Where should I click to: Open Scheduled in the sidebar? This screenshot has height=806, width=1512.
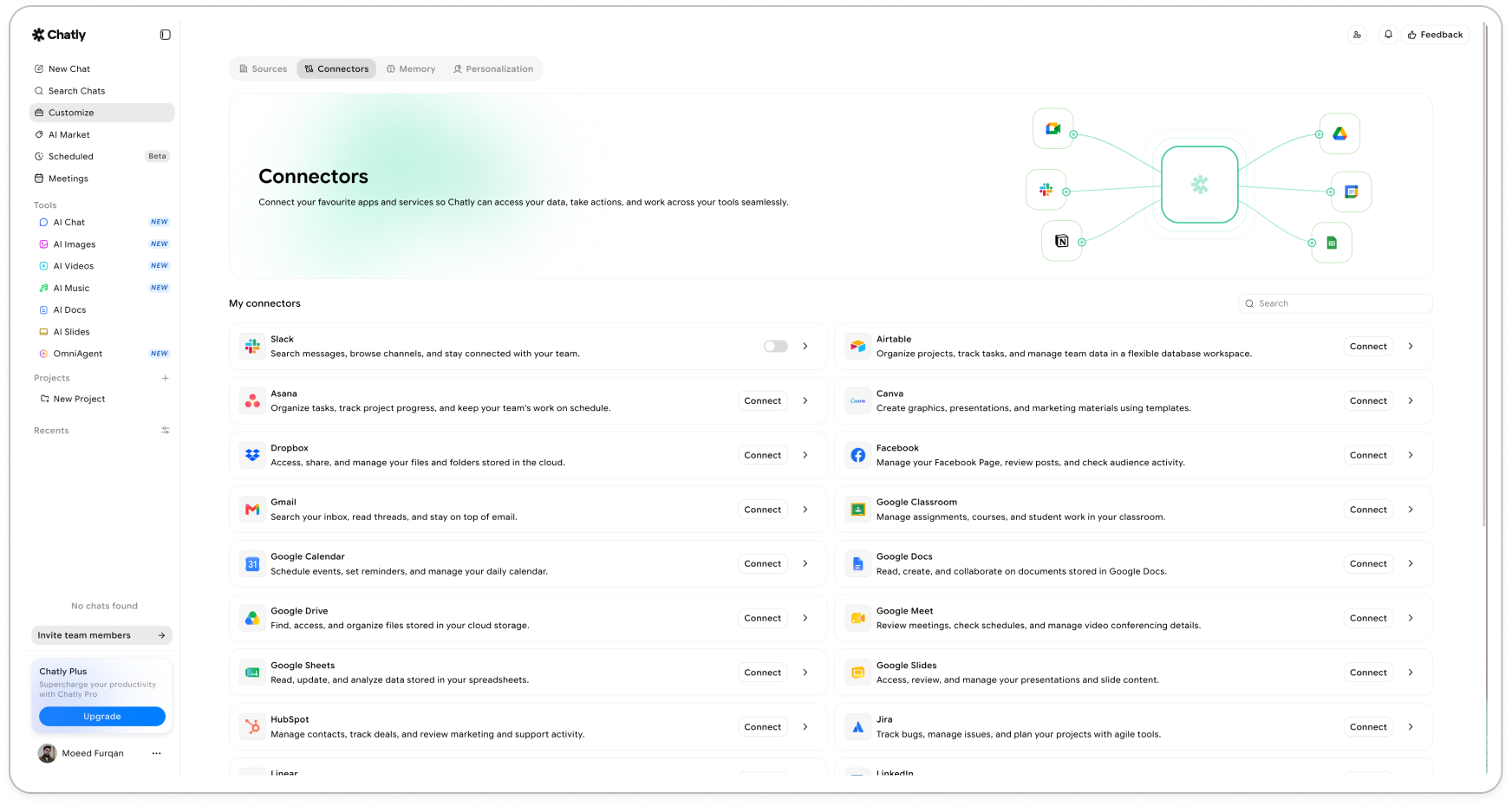[x=101, y=157]
